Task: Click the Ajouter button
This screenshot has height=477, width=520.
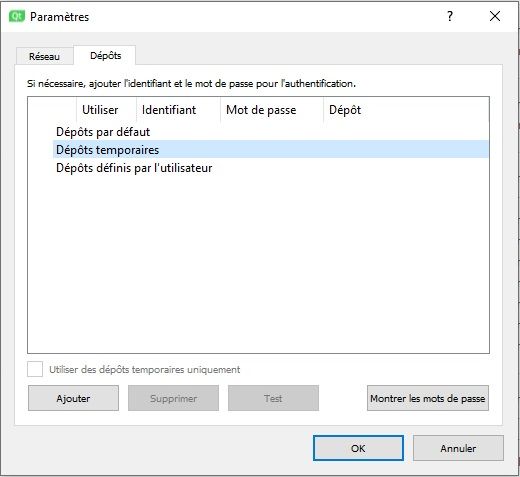Action: (73, 398)
